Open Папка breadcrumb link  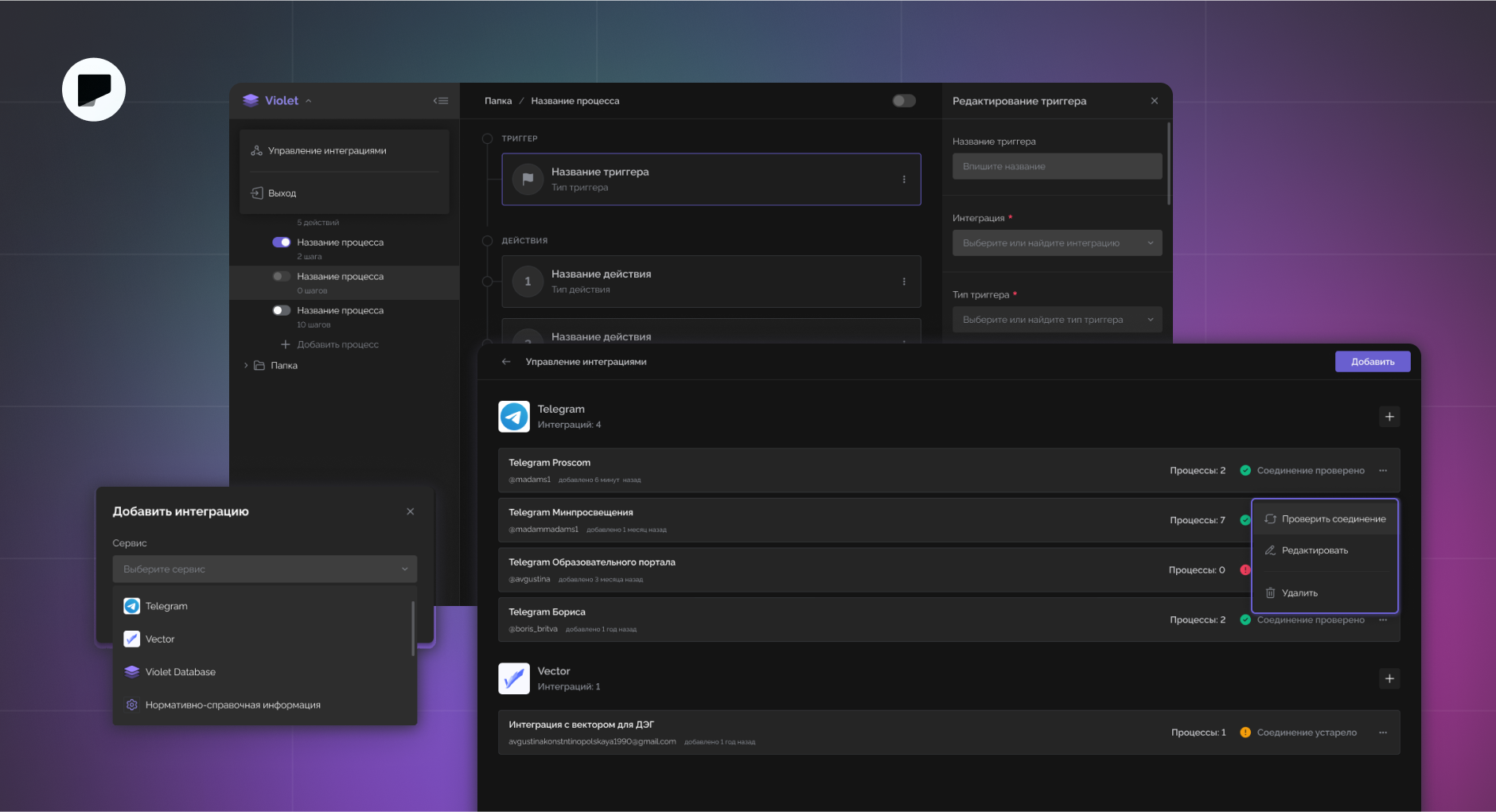tap(498, 101)
